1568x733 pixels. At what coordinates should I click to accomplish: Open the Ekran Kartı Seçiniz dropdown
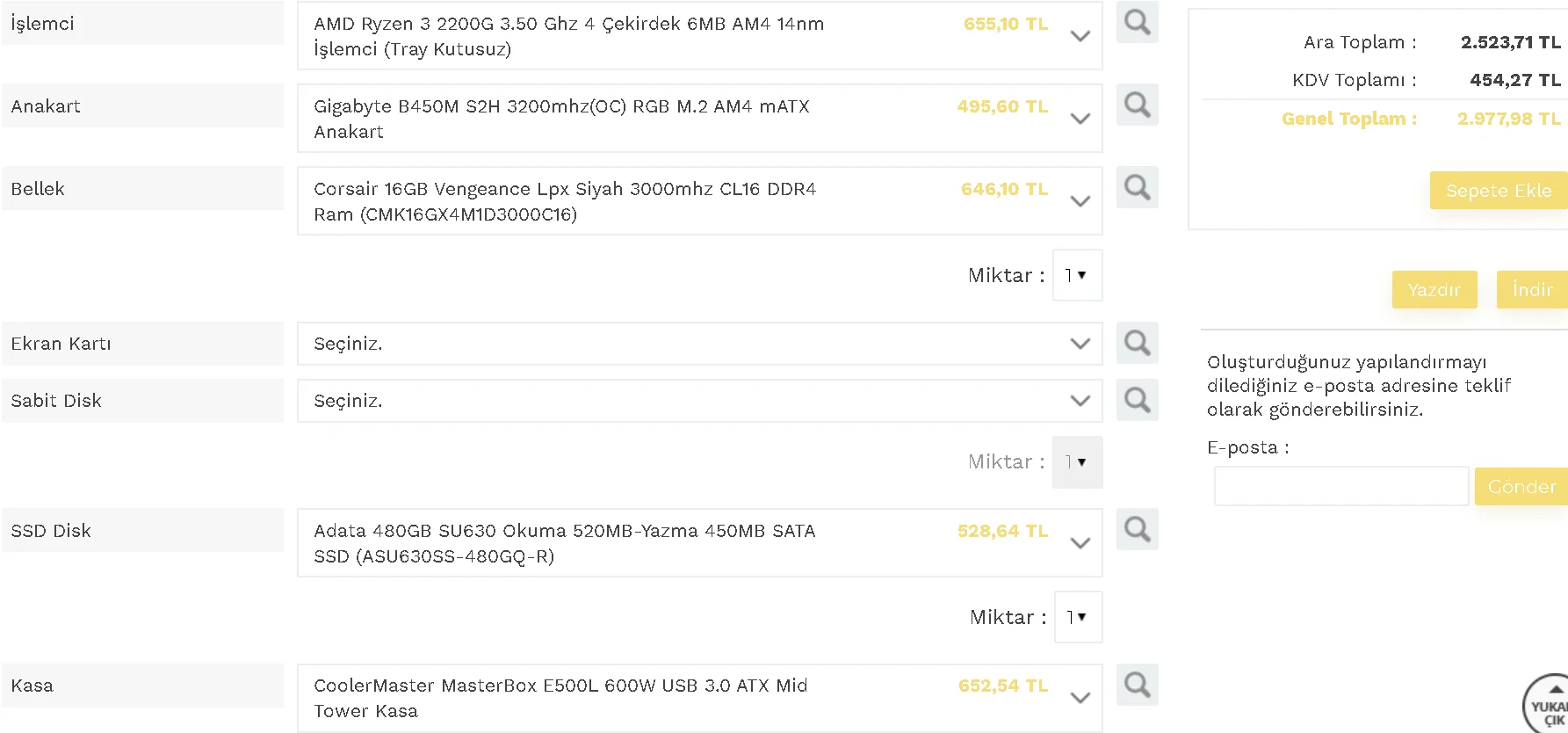(1080, 344)
